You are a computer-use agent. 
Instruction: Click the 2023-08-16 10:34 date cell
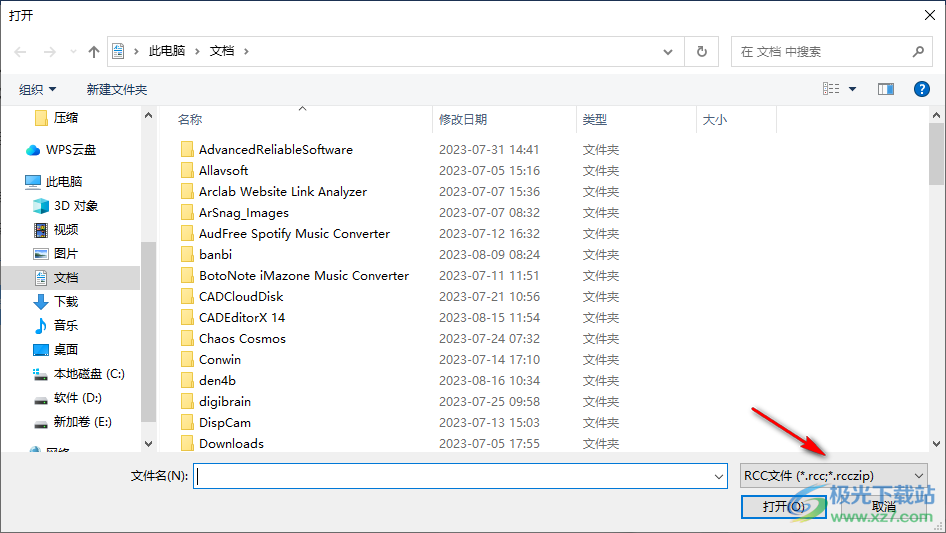pos(489,381)
